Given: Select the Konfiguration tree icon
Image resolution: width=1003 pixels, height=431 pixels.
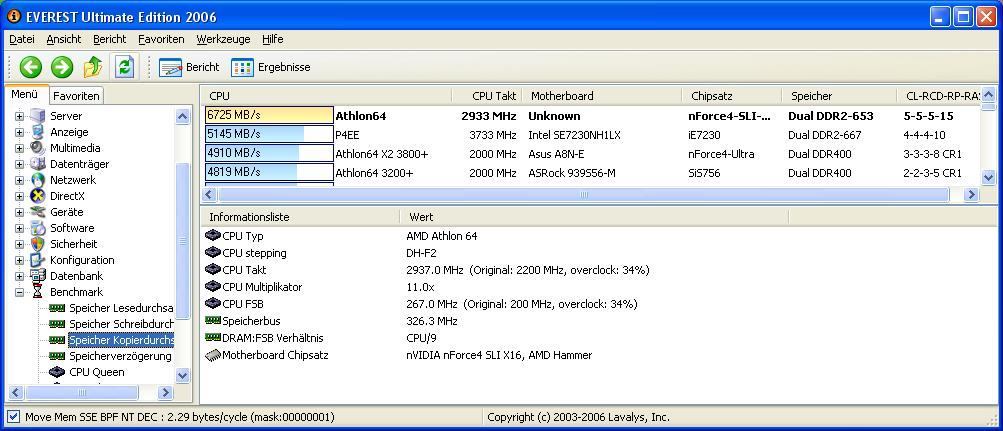Looking at the screenshot, I should tap(38, 260).
